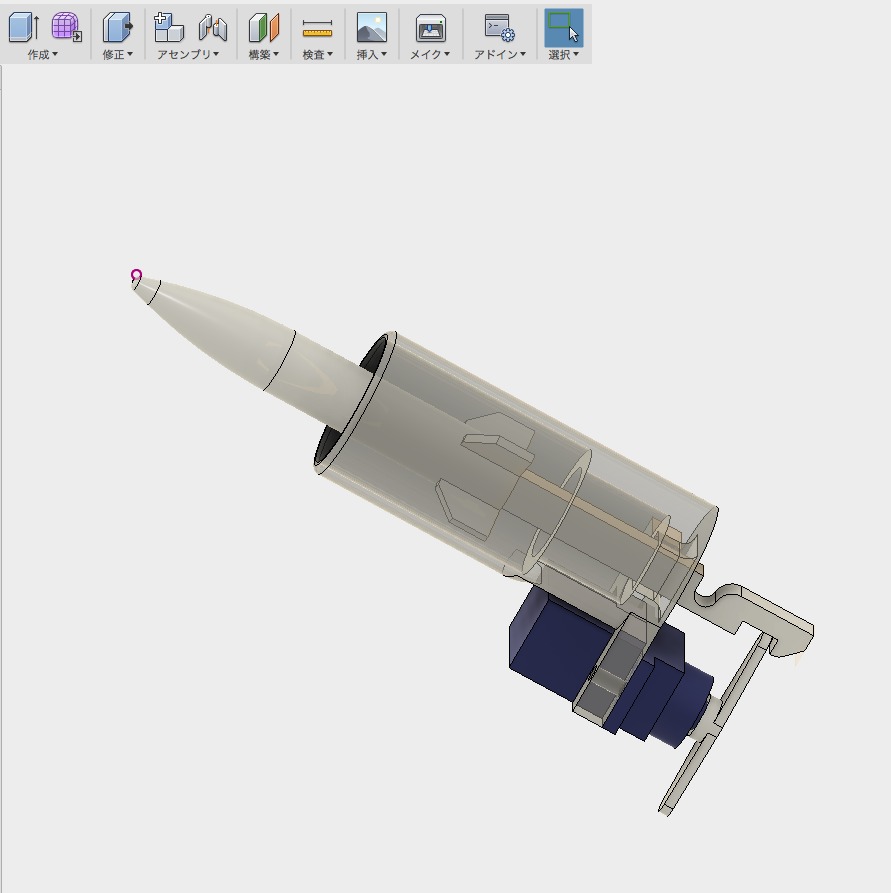Select the Measure ruler icon

coord(317,27)
